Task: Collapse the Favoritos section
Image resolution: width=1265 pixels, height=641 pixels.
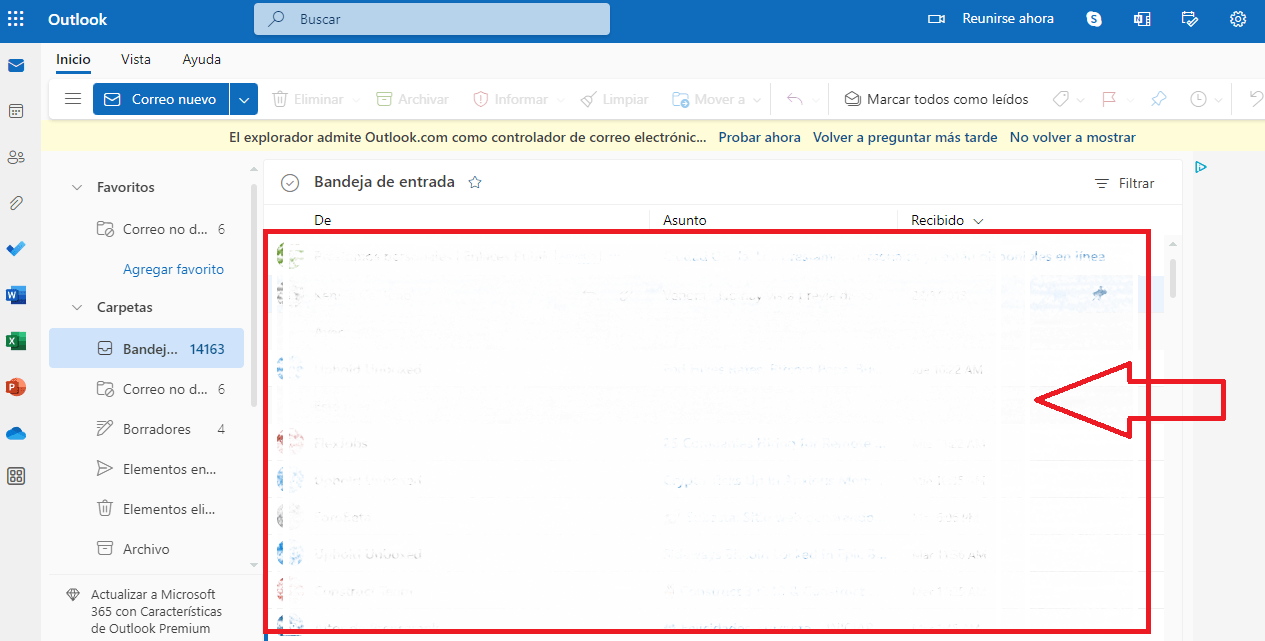Action: click(76, 186)
